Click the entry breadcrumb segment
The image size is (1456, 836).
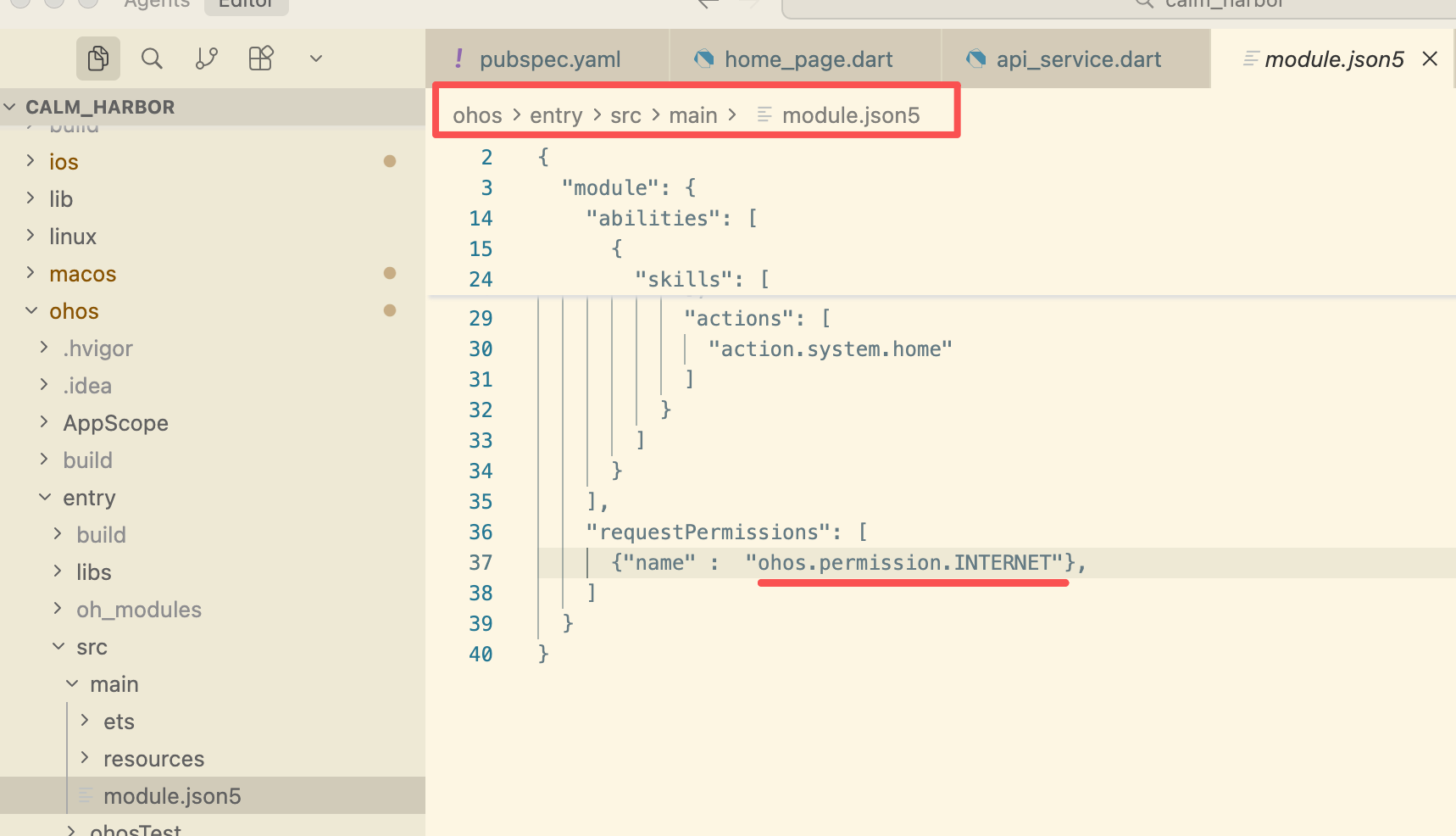pos(556,115)
